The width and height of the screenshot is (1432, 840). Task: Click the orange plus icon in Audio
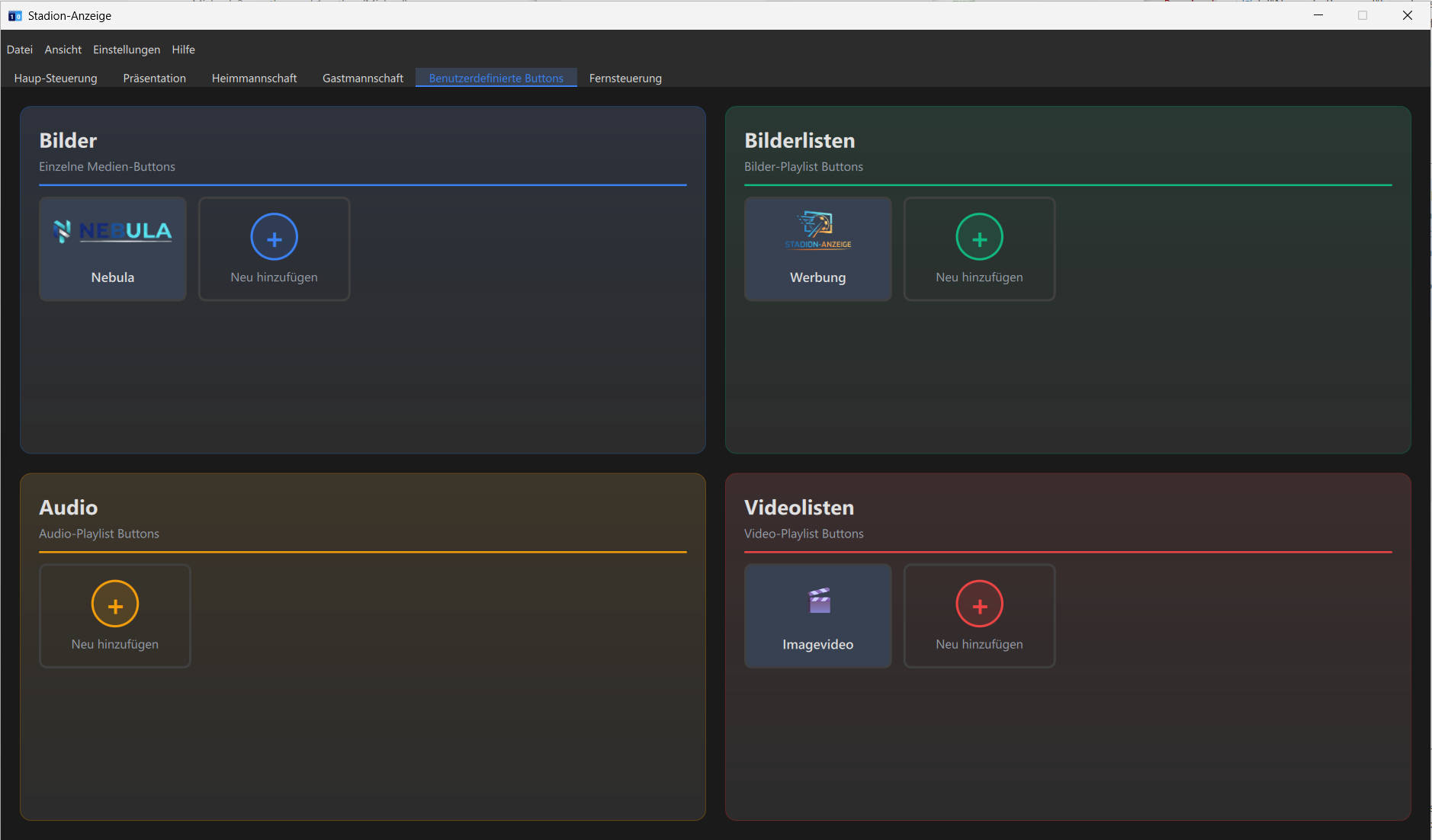[115, 604]
